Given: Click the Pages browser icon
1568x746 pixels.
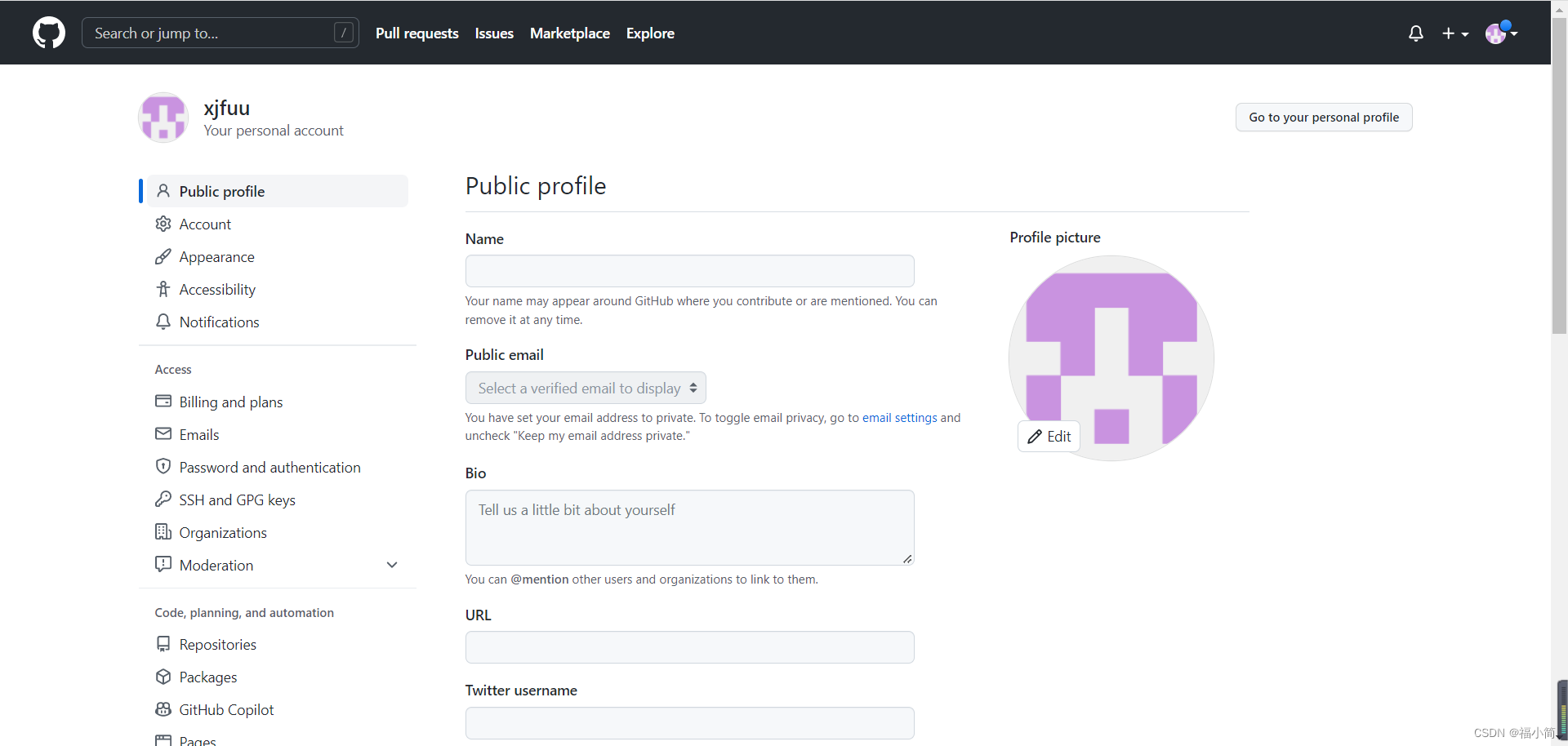Looking at the screenshot, I should (163, 740).
